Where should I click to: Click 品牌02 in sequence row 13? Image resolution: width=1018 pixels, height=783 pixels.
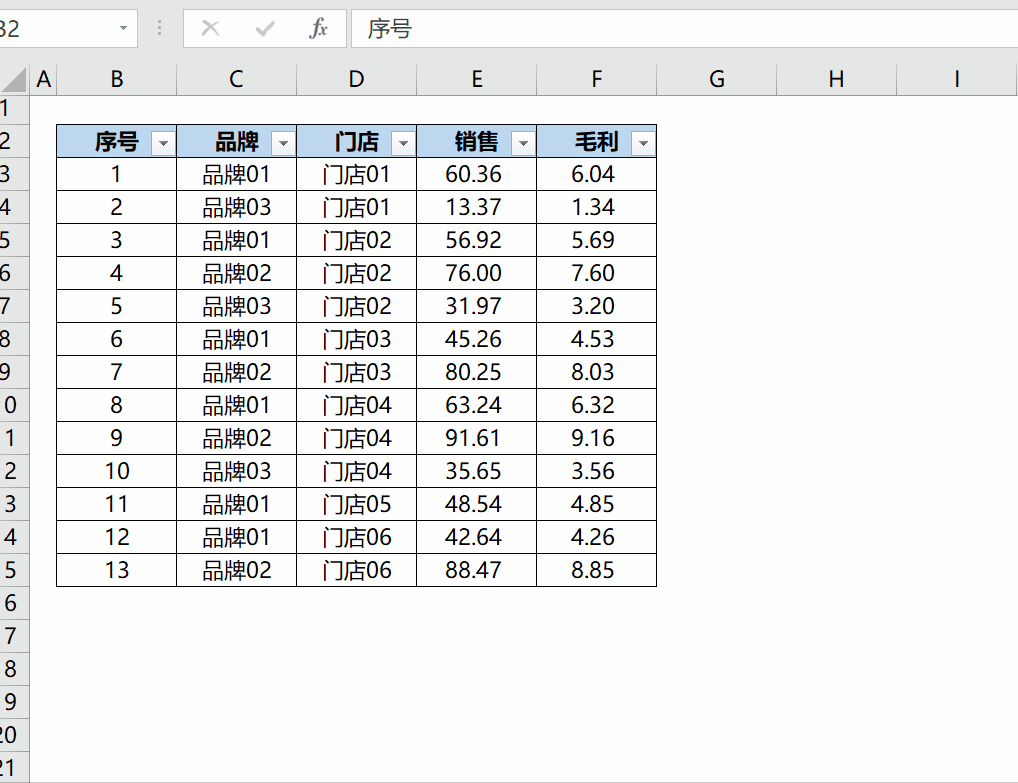click(x=236, y=570)
